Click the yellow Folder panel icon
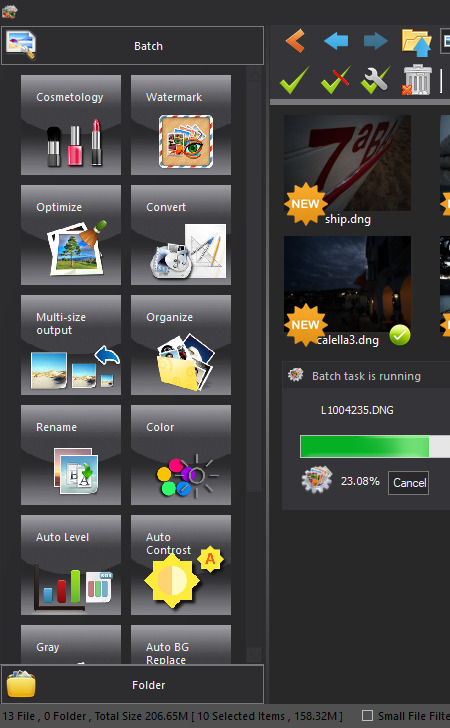The image size is (450, 728). [21, 683]
